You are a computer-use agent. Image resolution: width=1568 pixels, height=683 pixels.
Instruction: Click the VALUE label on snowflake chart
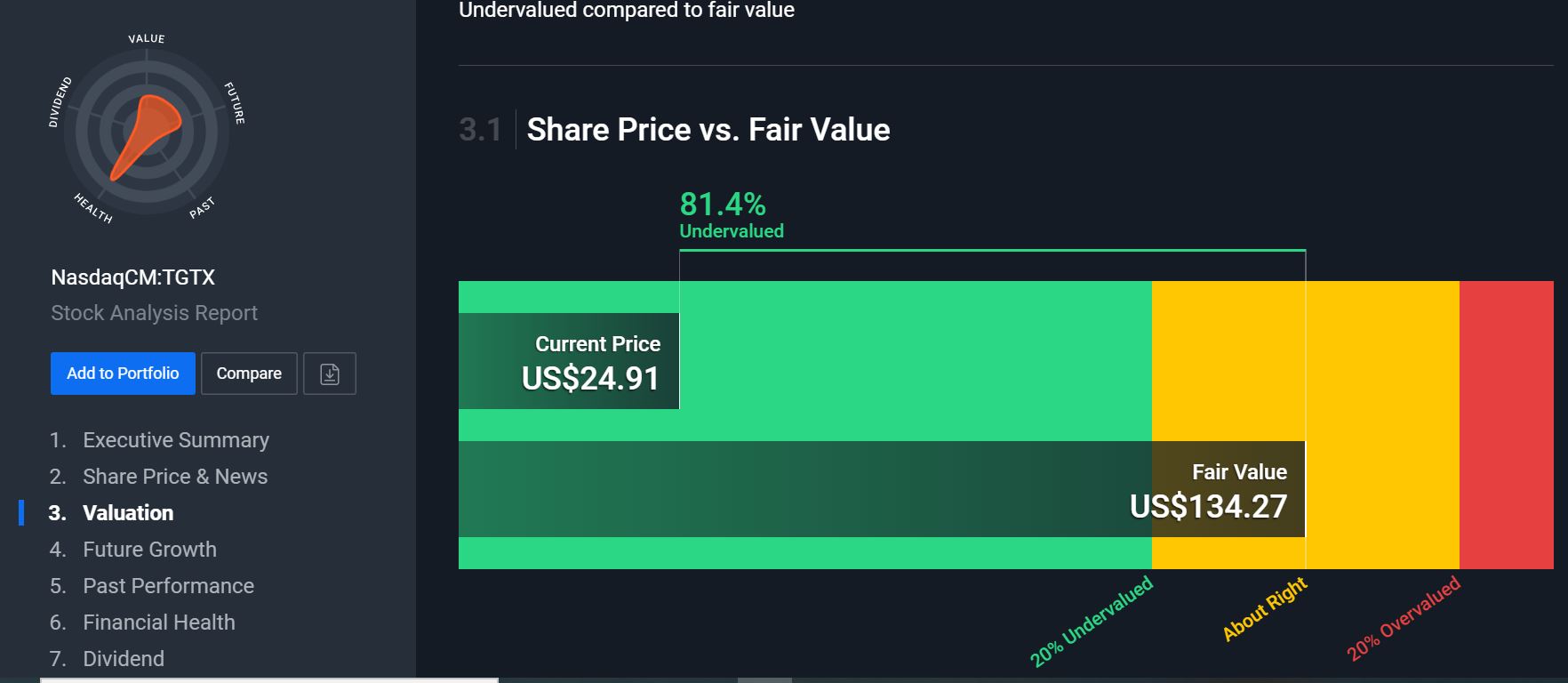click(147, 39)
